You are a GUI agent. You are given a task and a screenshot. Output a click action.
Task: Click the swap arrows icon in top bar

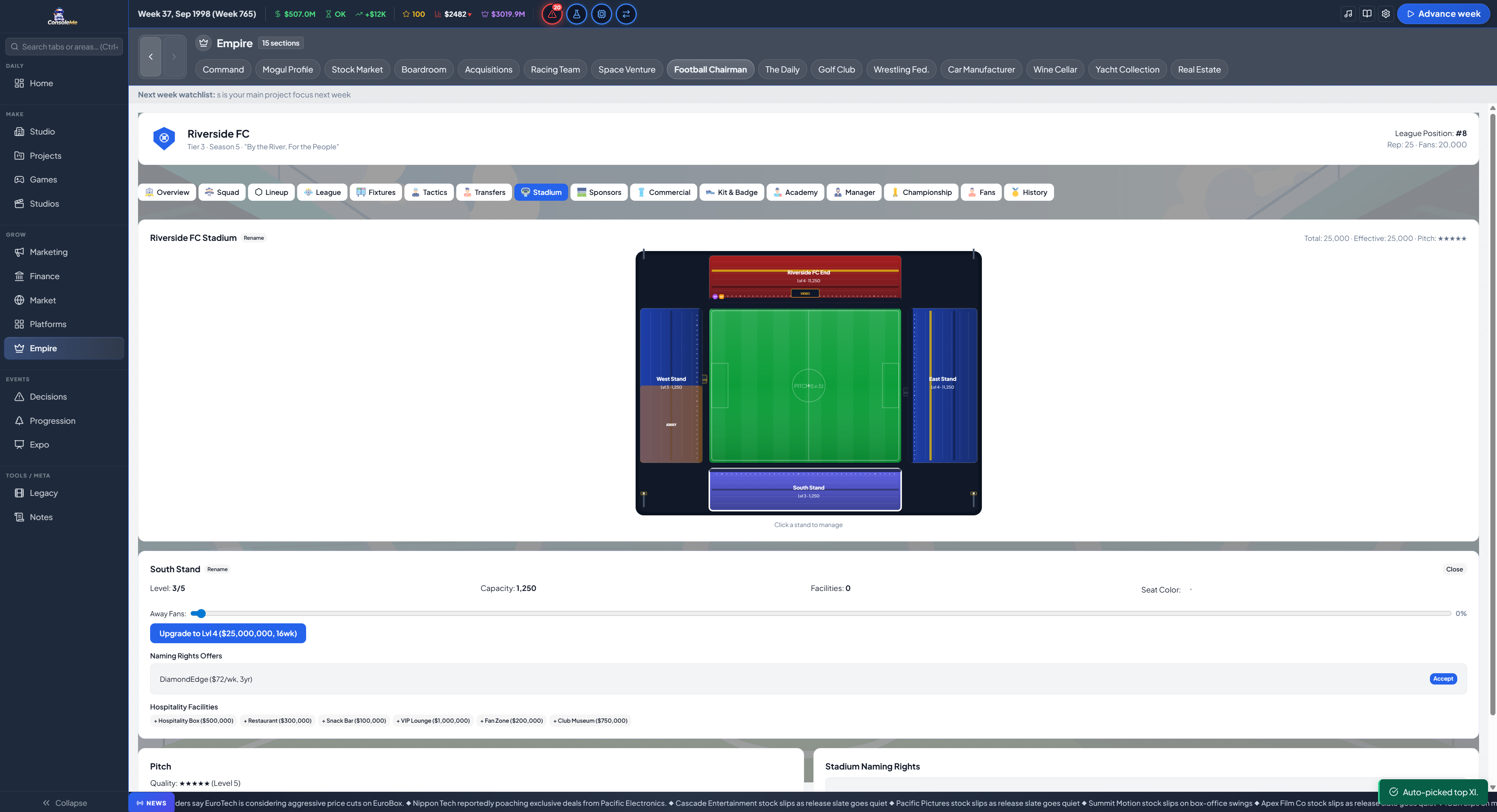coord(627,14)
